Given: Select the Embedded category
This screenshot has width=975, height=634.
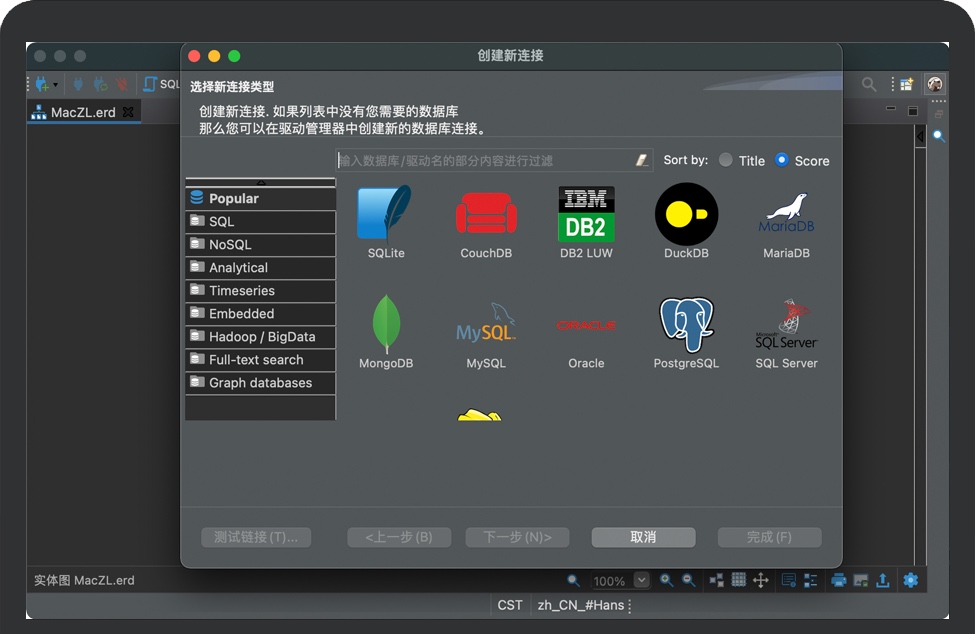Looking at the screenshot, I should pos(261,313).
